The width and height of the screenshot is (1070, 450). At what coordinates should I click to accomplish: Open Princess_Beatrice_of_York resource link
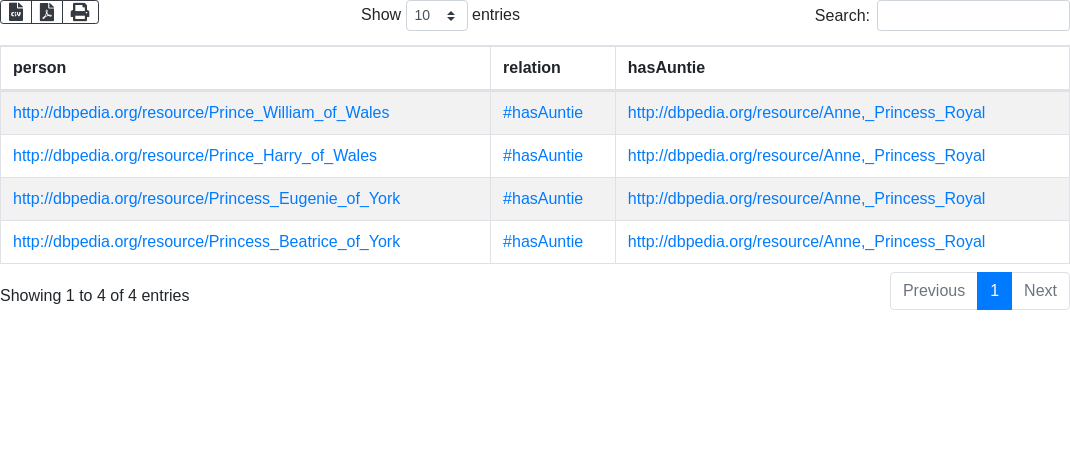coord(206,242)
